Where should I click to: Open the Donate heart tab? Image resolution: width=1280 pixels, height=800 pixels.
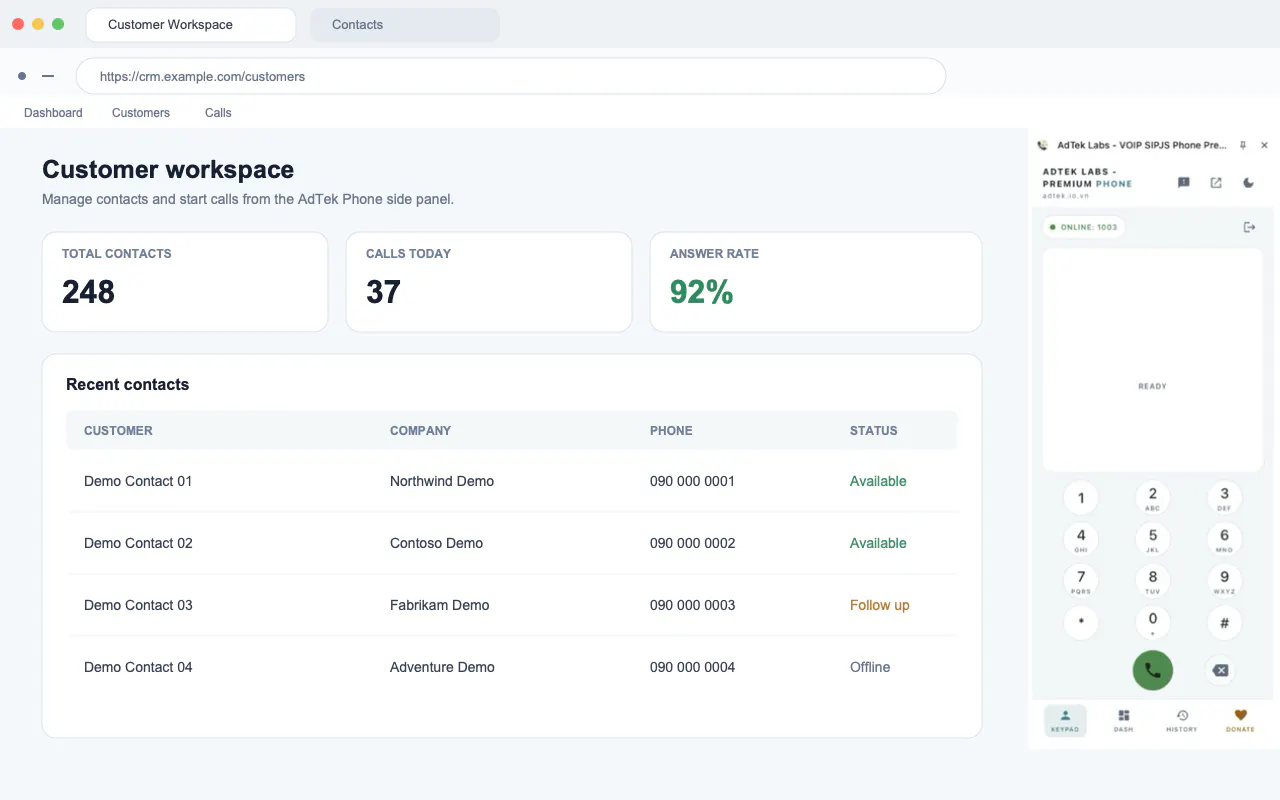coord(1240,721)
